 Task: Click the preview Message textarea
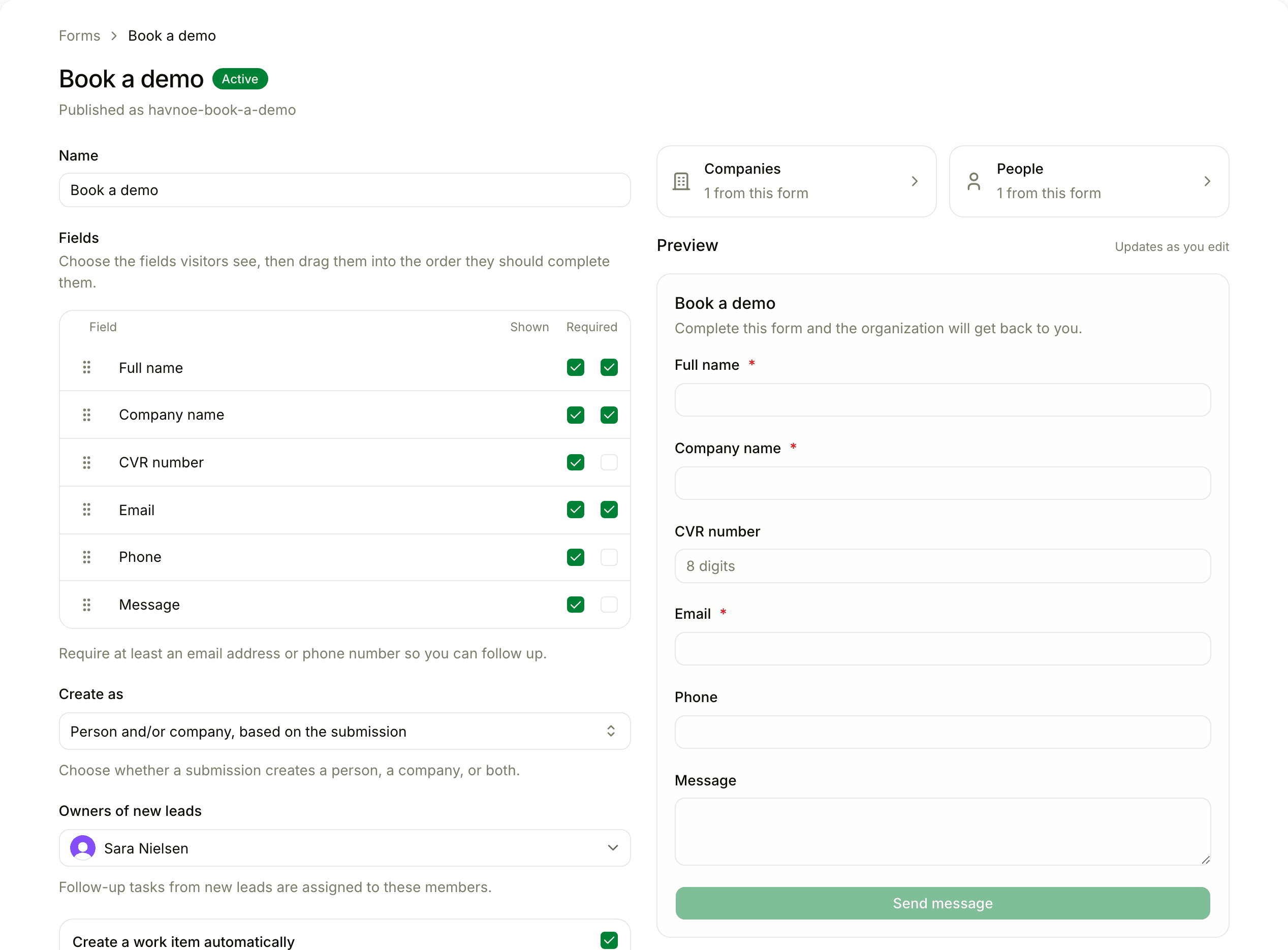(943, 832)
